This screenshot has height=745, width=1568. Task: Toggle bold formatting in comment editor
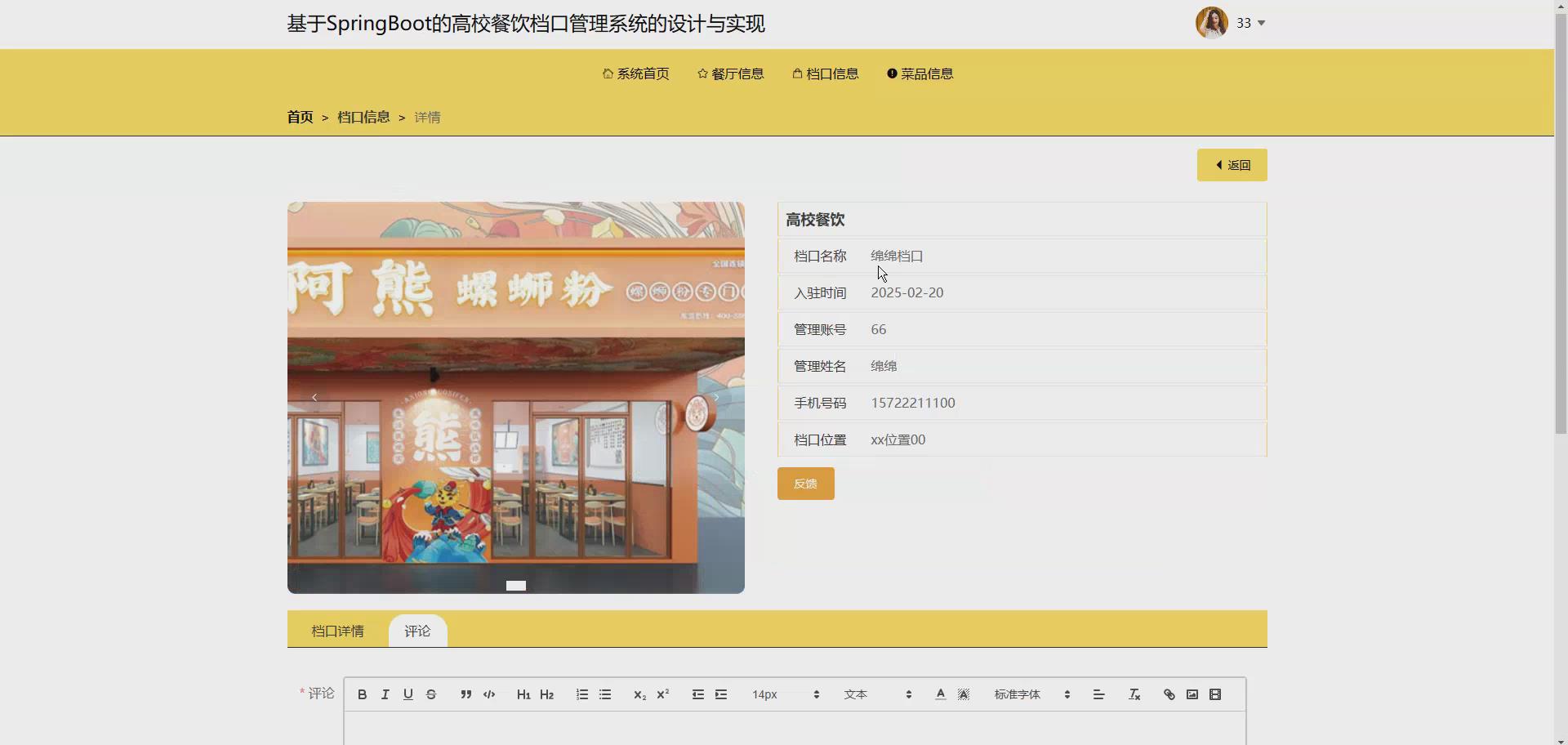[362, 694]
